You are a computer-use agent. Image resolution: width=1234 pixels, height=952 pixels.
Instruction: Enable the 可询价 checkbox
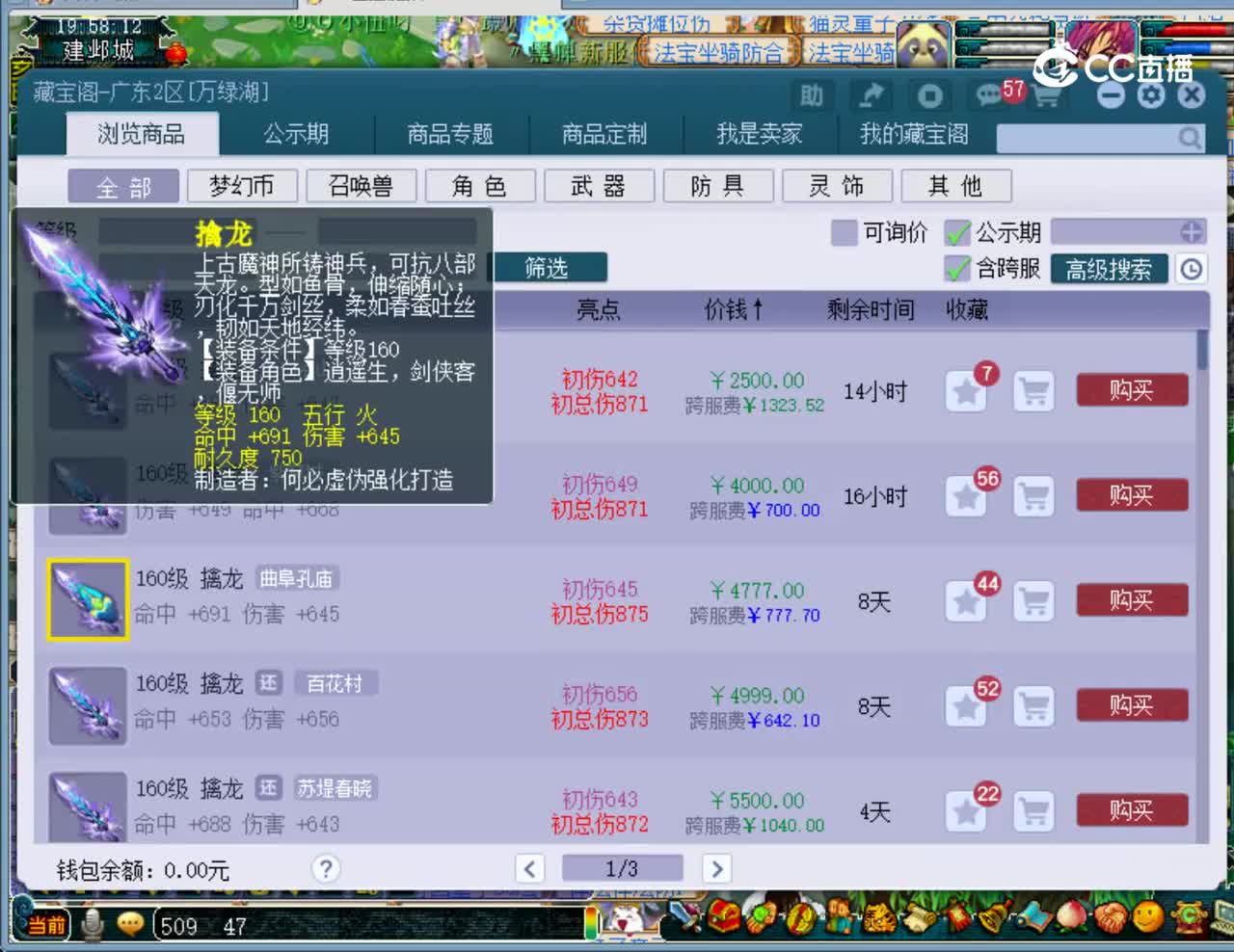(x=844, y=233)
